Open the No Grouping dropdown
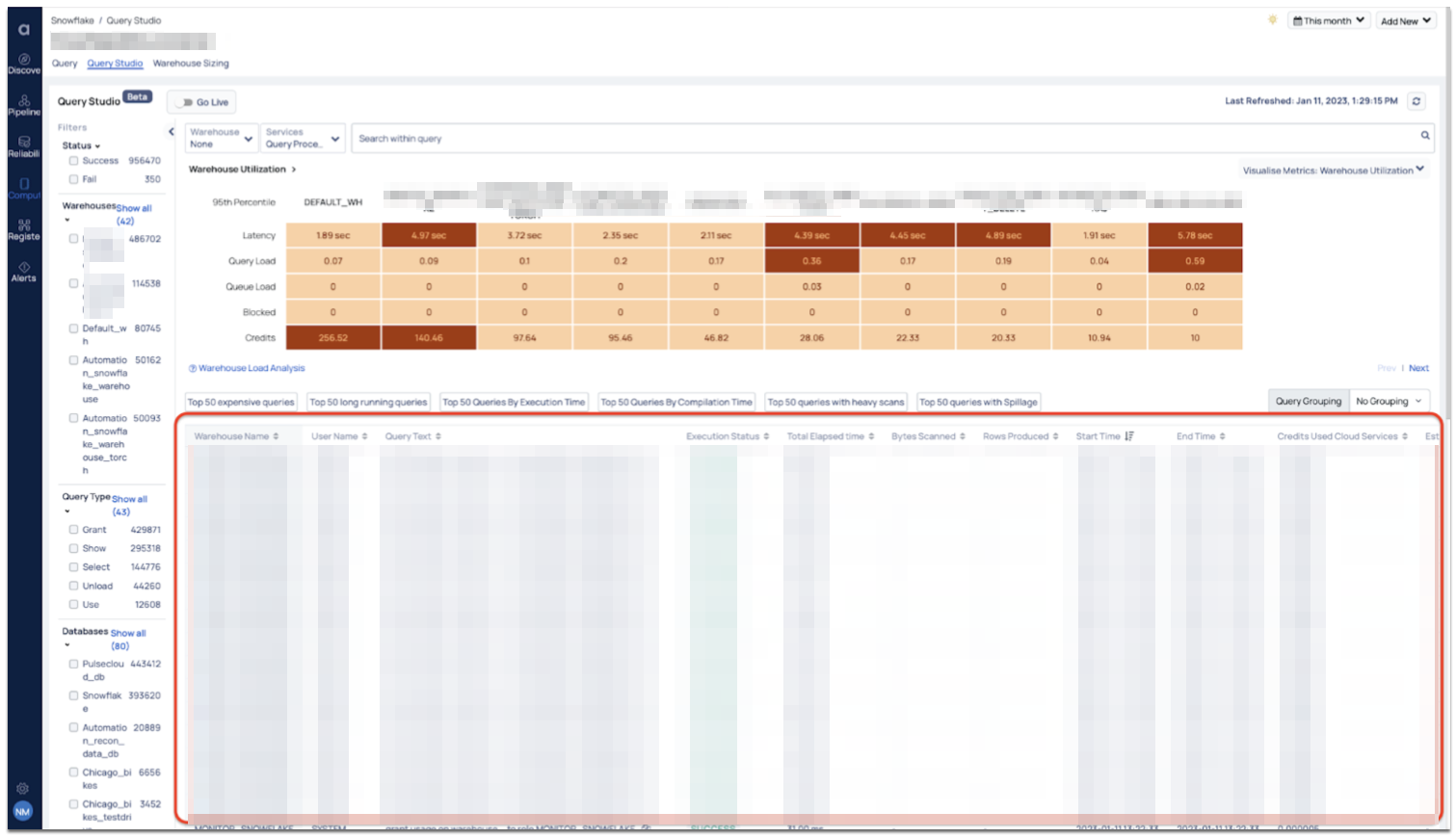Viewport: 1456px width, 838px height. 1389,402
